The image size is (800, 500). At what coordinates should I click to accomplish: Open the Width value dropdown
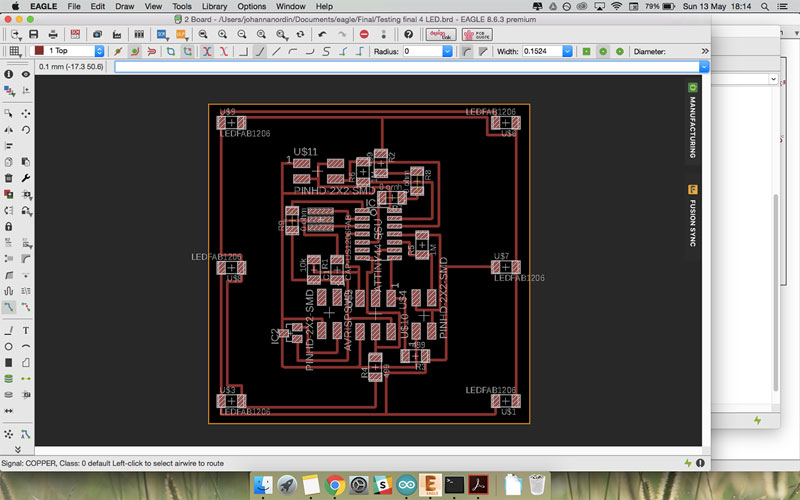[x=567, y=51]
